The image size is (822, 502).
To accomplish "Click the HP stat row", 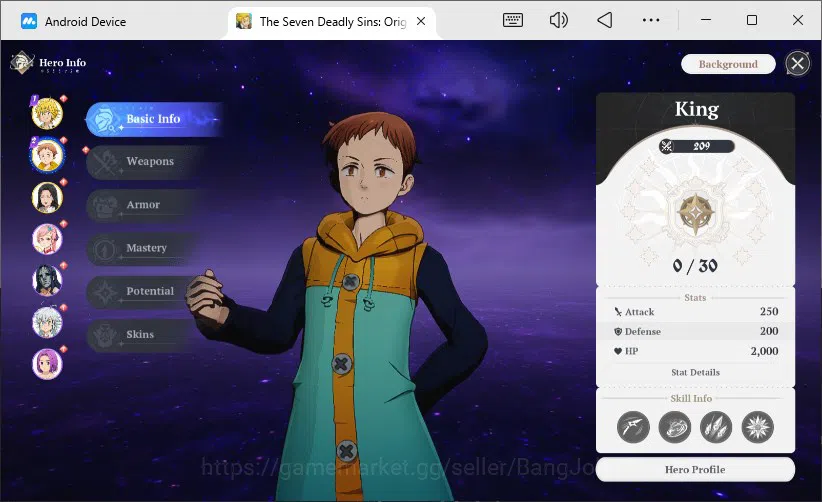I will point(695,351).
